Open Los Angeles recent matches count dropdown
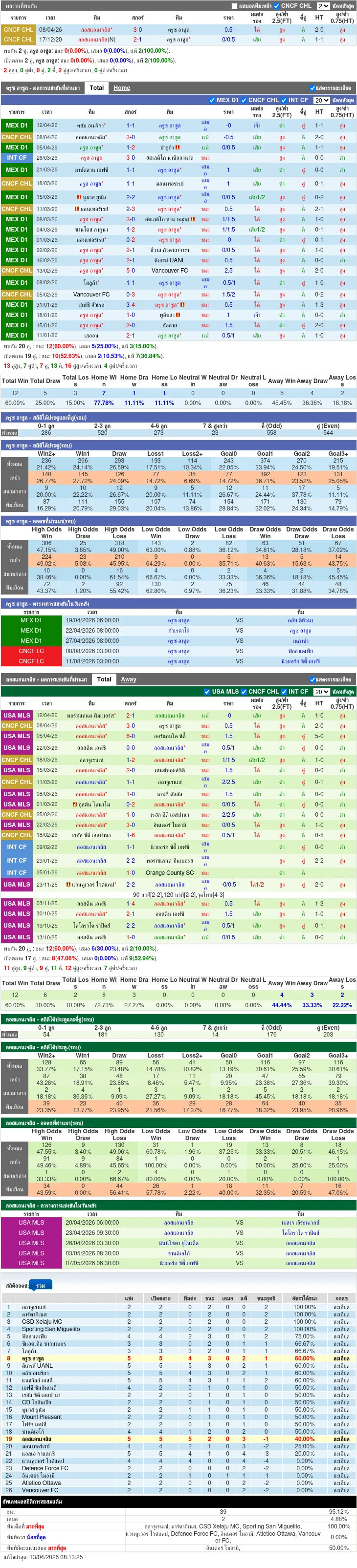 (x=321, y=692)
